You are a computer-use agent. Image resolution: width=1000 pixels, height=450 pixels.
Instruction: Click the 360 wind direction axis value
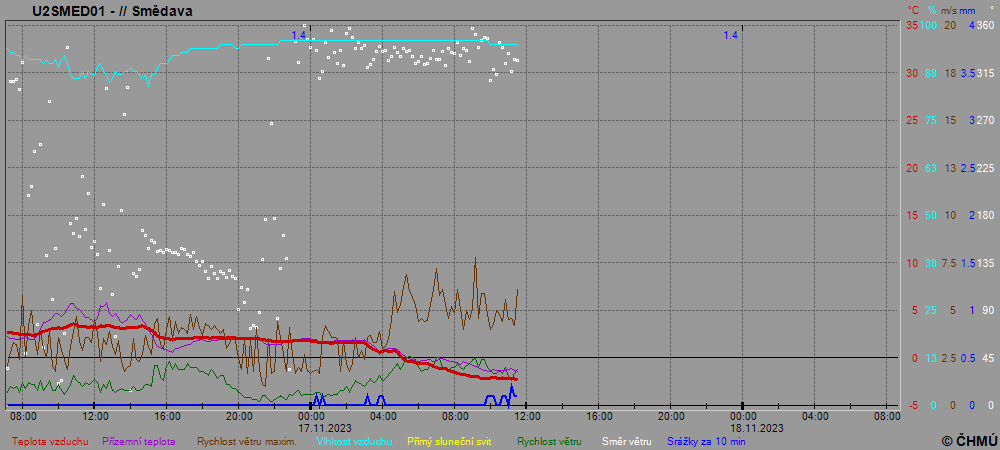pyautogui.click(x=985, y=25)
